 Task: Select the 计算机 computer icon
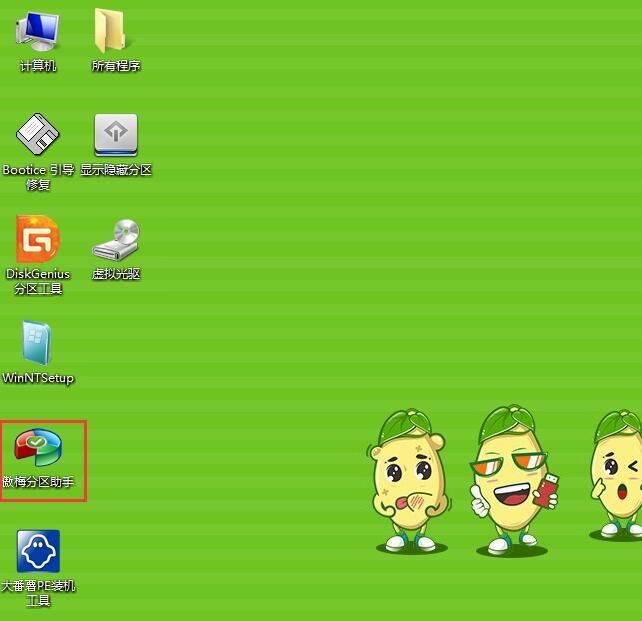point(37,30)
